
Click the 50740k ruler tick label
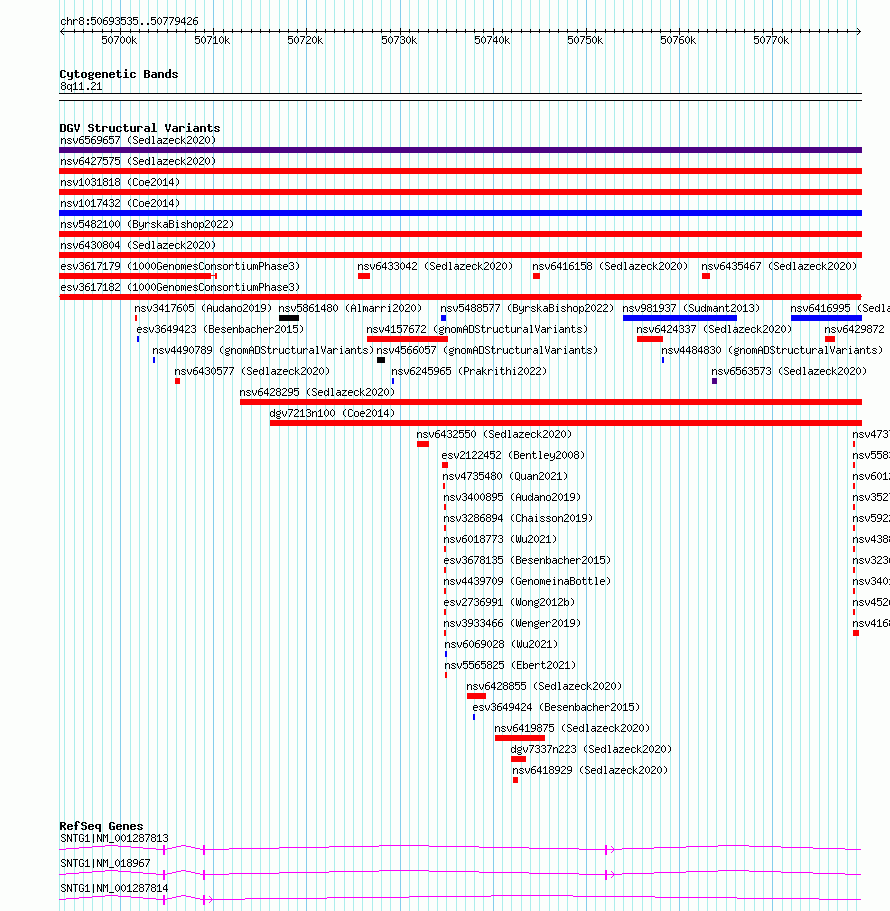492,40
